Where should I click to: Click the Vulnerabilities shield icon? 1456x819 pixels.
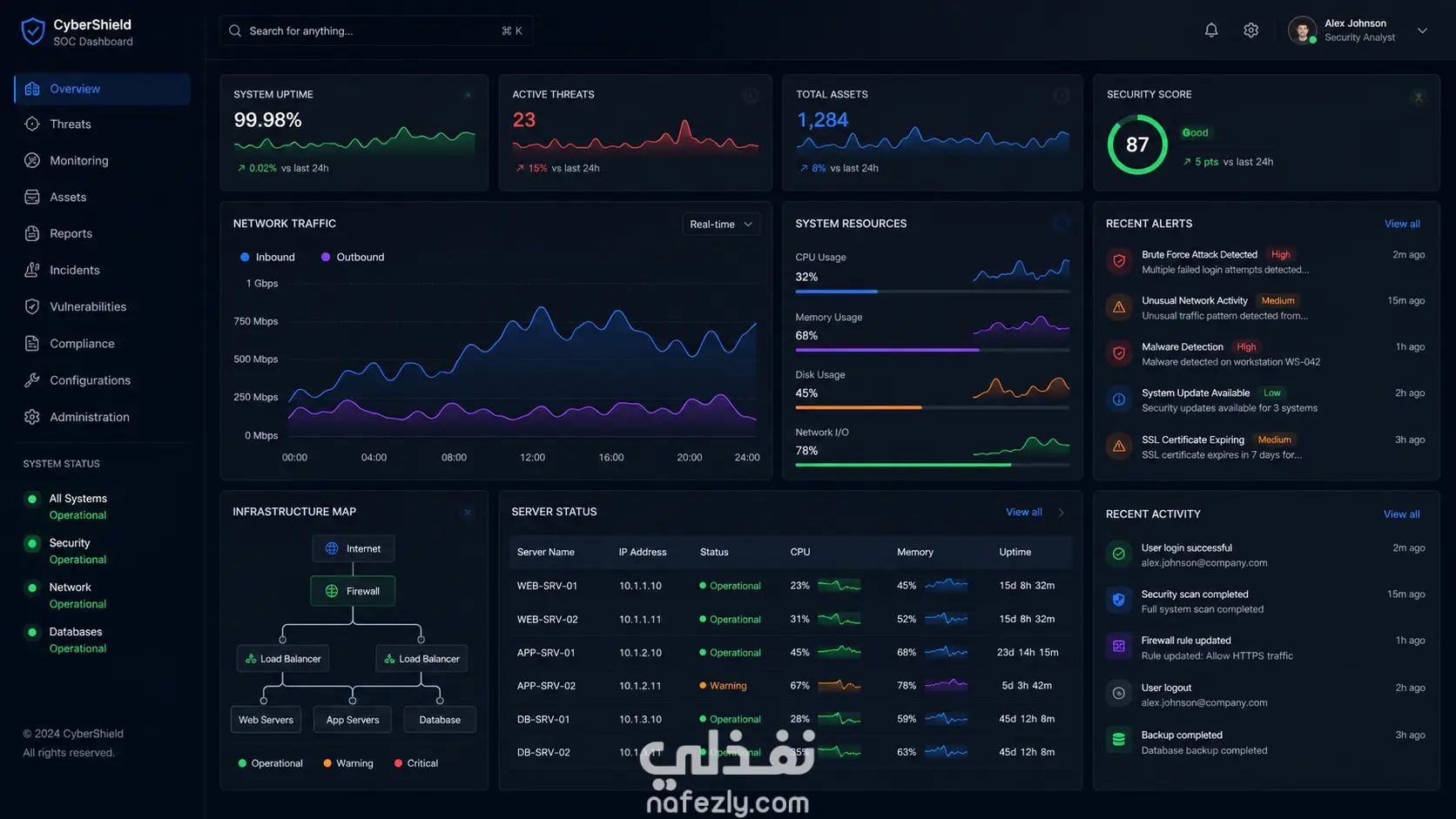(32, 306)
